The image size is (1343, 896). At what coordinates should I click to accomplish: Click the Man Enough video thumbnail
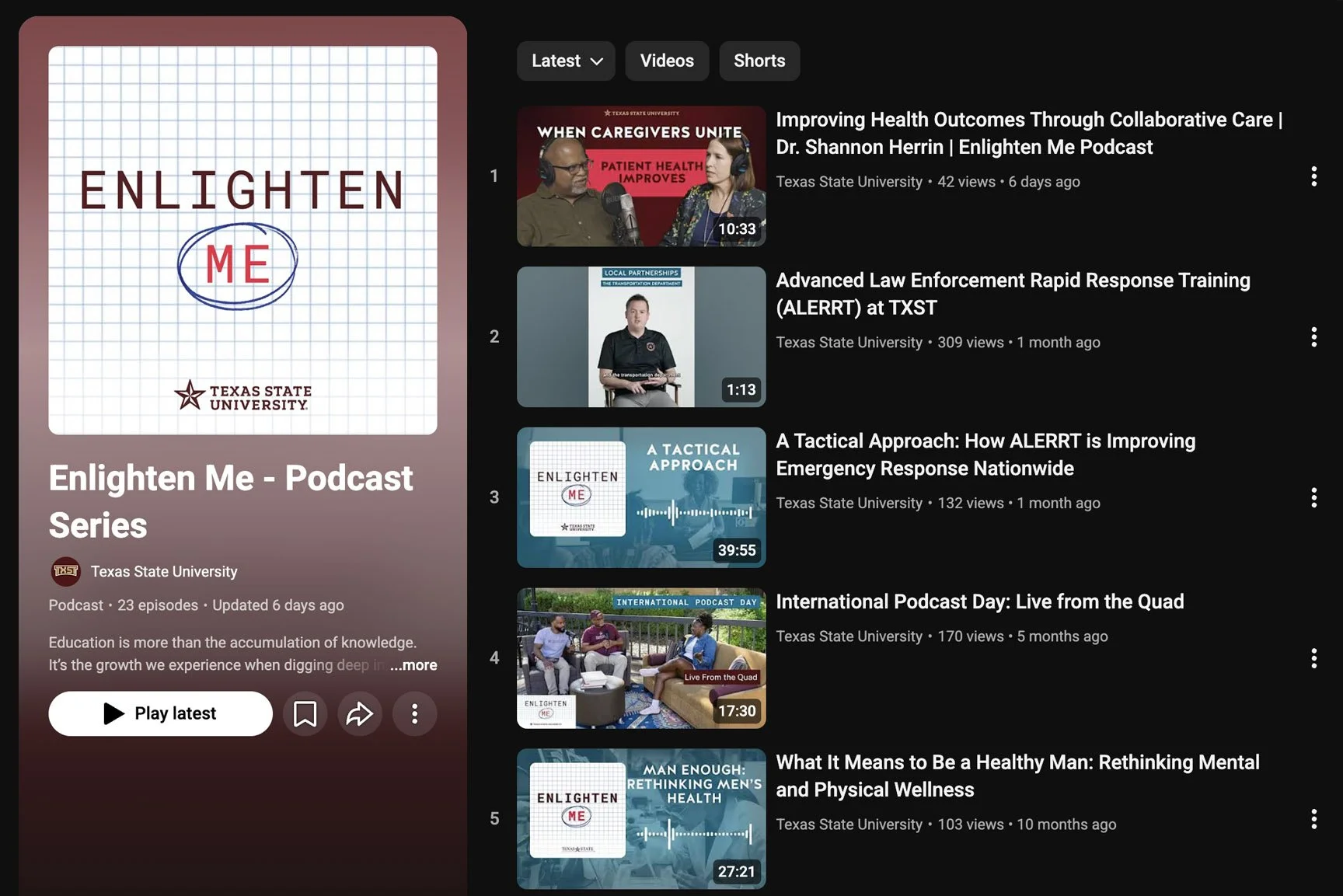click(x=641, y=819)
